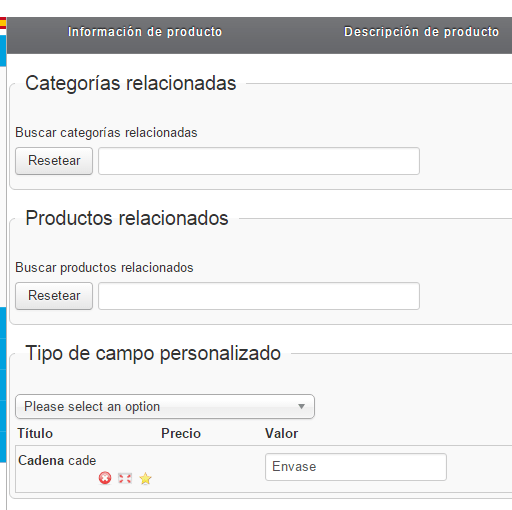This screenshot has height=510, width=512.
Task: Click the Spanish flag icon
Action: (3, 23)
